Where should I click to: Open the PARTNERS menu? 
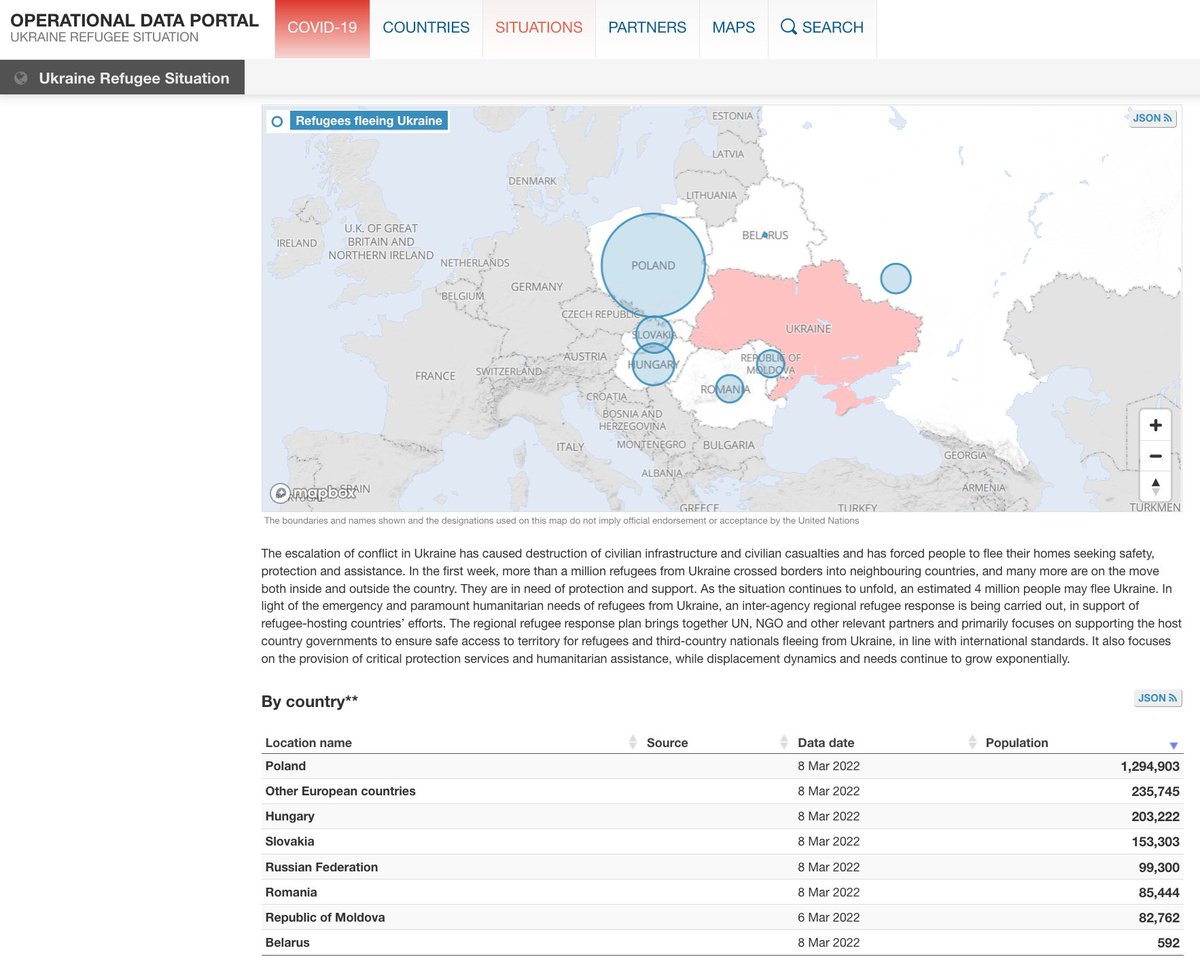click(x=647, y=28)
